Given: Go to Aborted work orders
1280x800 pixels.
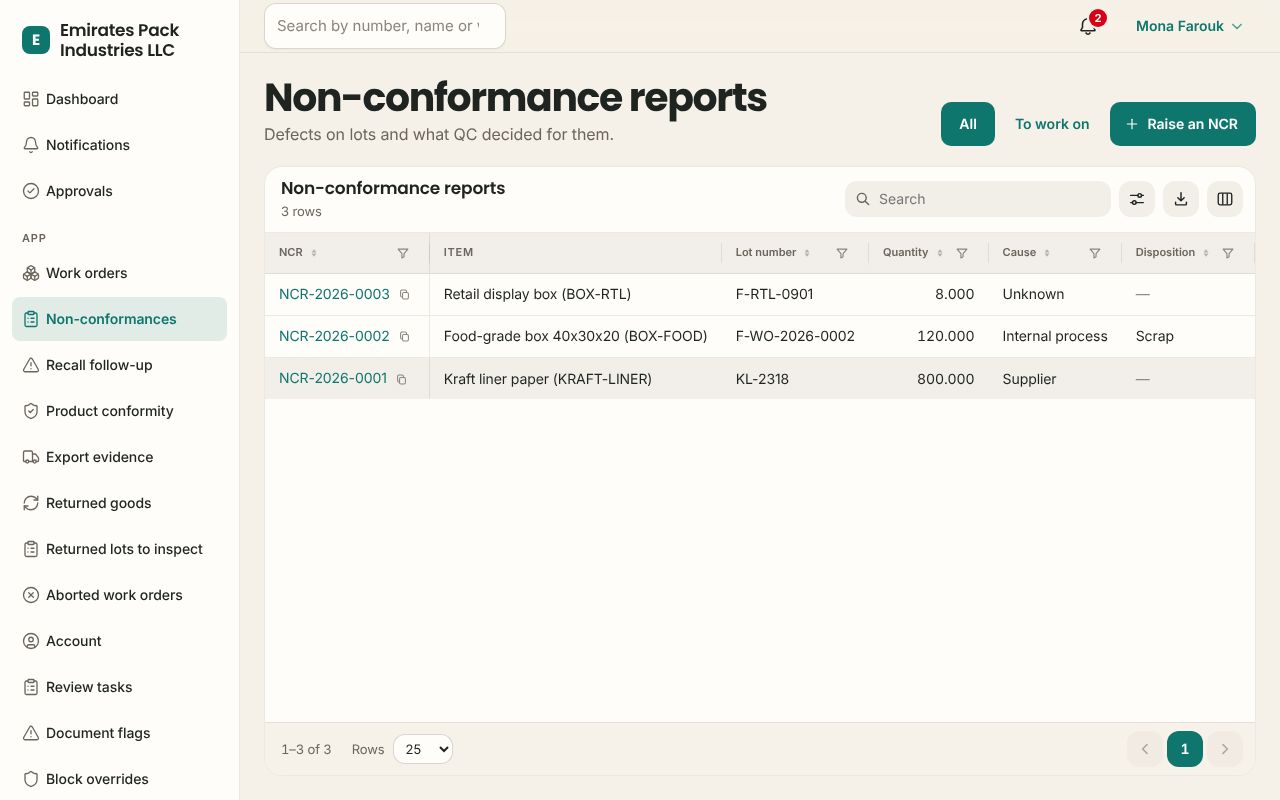Looking at the screenshot, I should (x=119, y=595).
